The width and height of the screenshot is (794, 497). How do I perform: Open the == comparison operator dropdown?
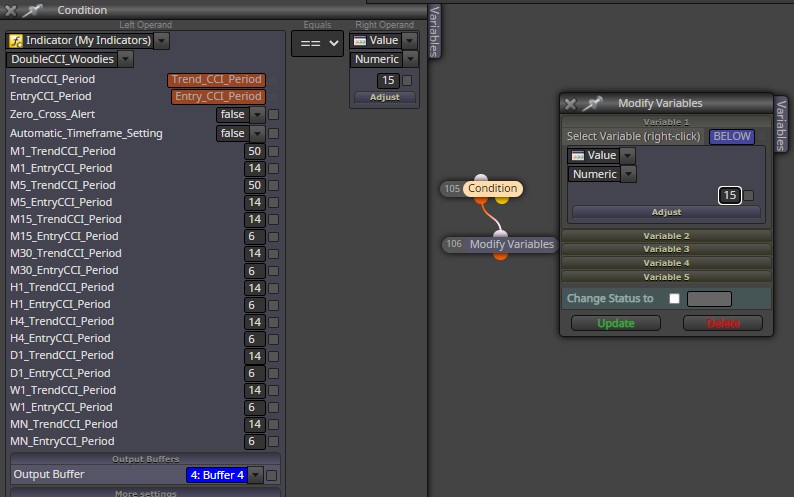(x=317, y=44)
